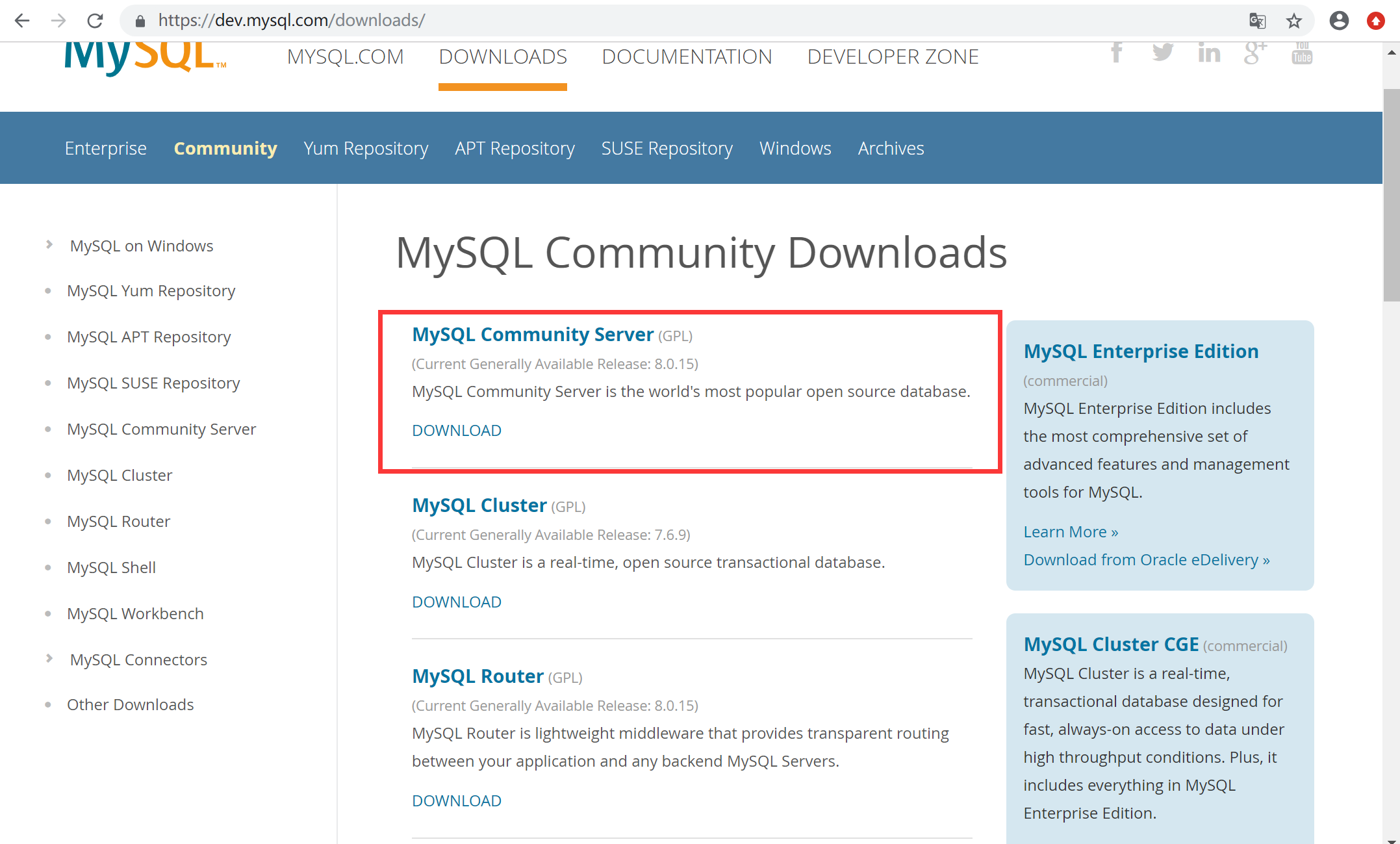Bookmark this page with star icon
Image resolution: width=1400 pixels, height=844 pixels.
point(1294,21)
